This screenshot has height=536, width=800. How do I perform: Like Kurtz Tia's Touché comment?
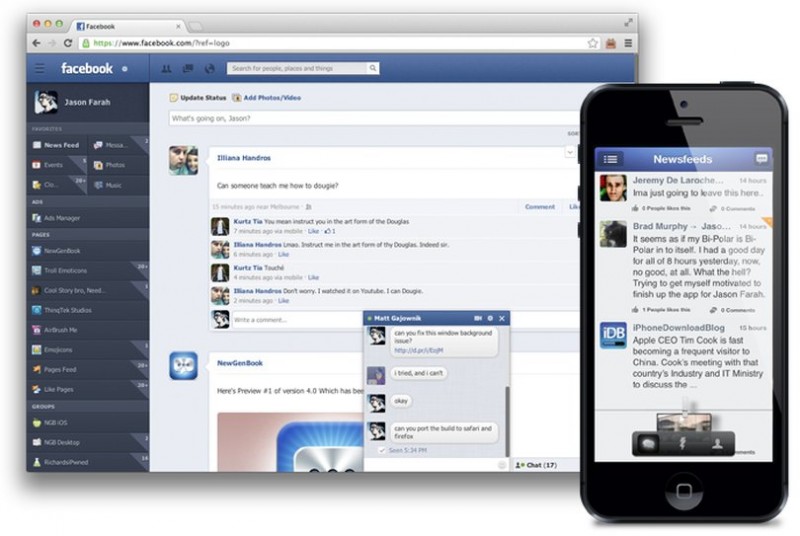coord(313,278)
